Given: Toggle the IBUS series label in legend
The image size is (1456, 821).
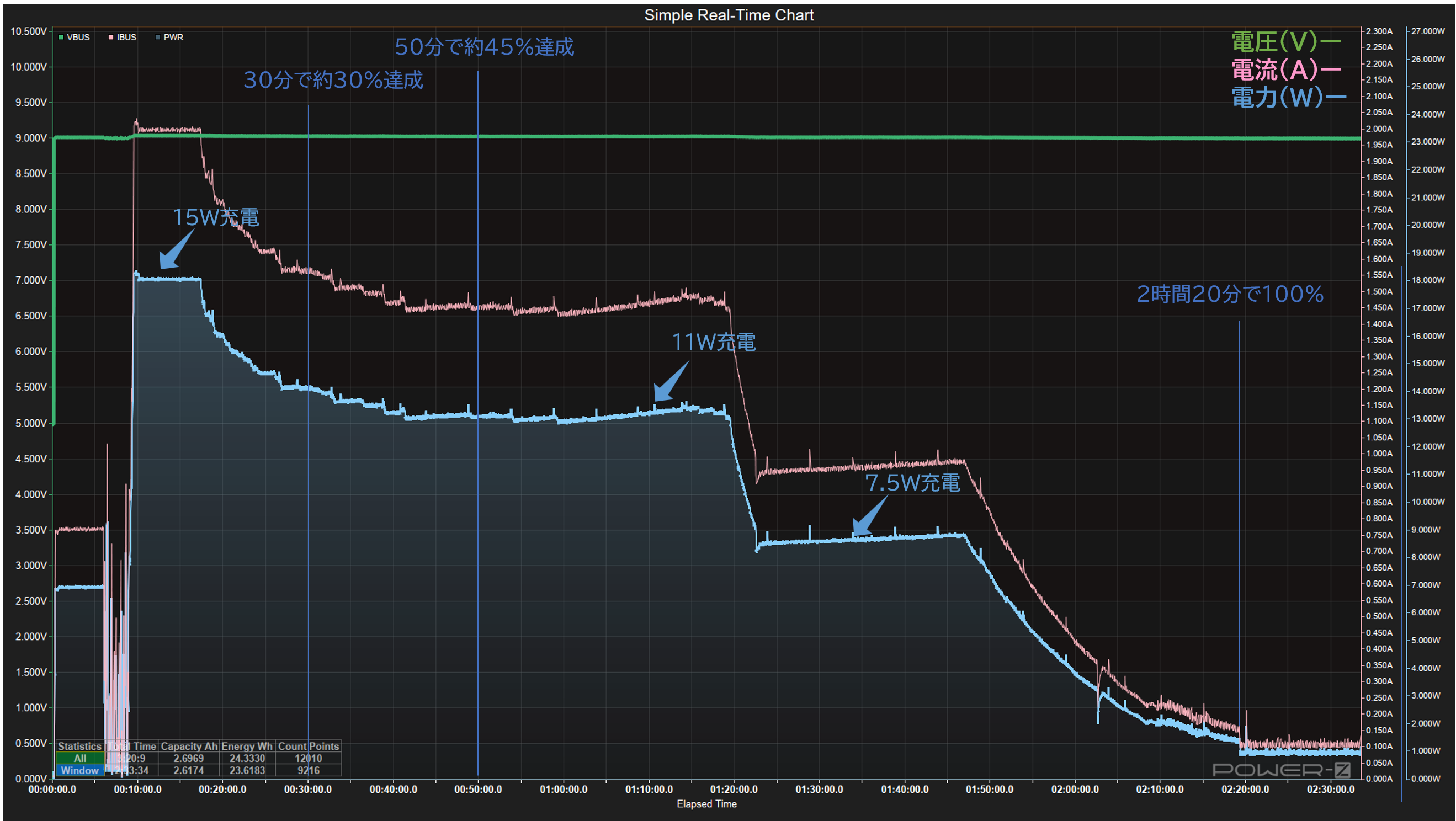Looking at the screenshot, I should [126, 38].
